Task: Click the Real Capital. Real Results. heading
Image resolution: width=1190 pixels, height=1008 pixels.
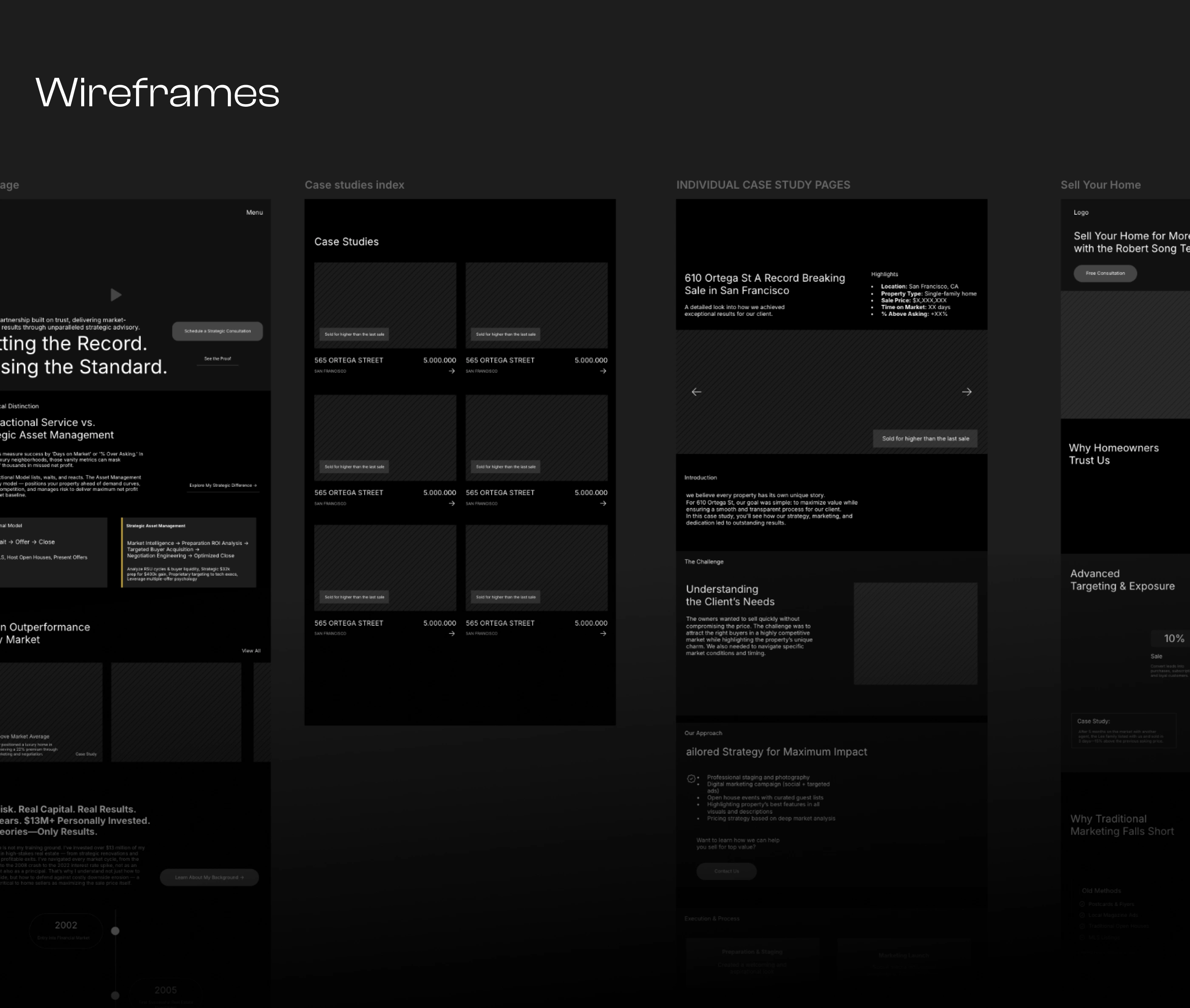Action: [75, 821]
